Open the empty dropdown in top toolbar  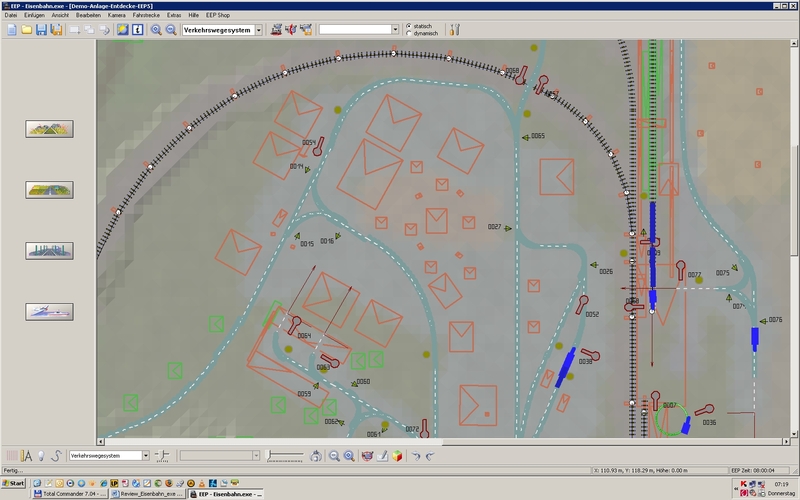click(395, 30)
